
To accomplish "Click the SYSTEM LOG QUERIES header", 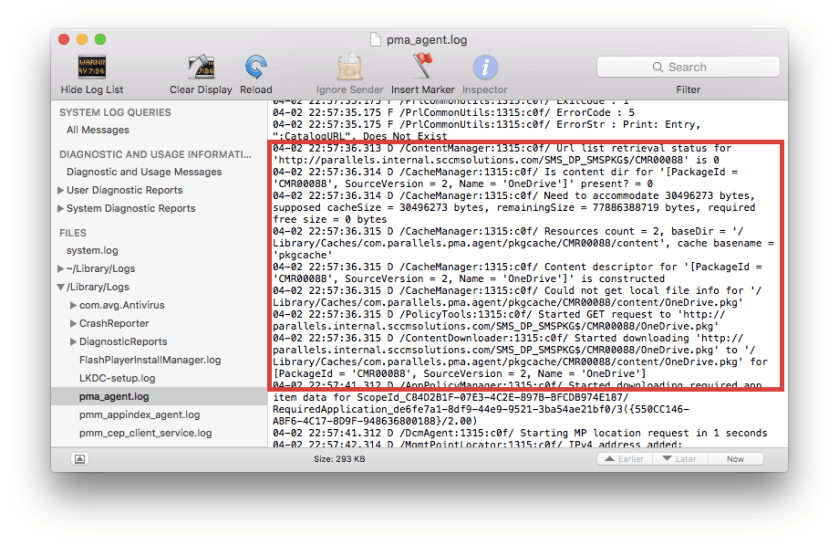I will [x=115, y=112].
